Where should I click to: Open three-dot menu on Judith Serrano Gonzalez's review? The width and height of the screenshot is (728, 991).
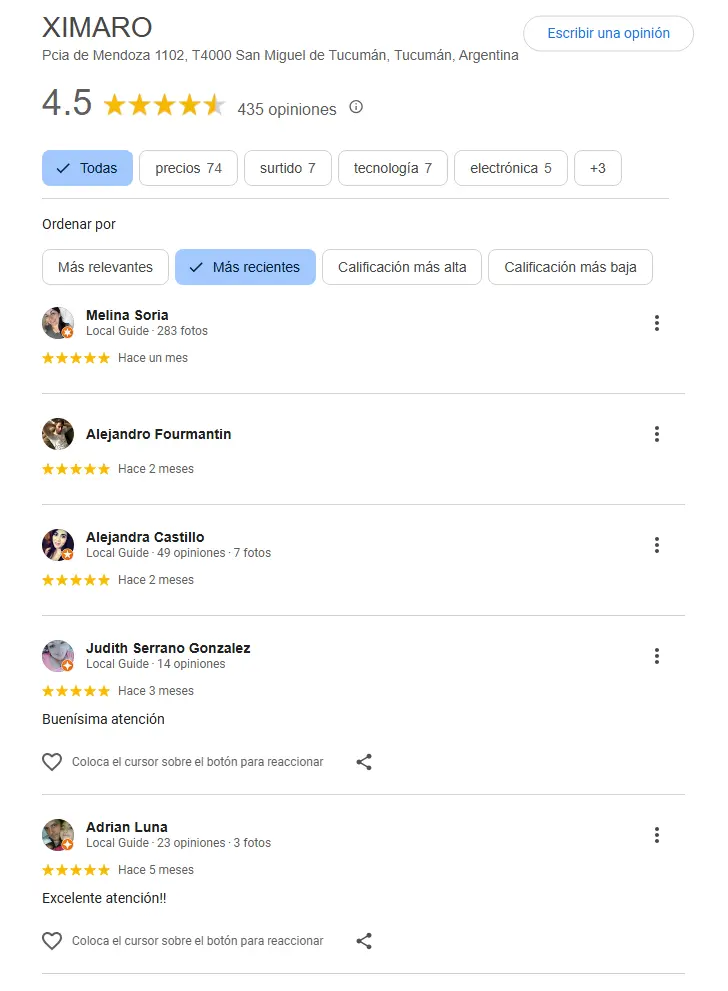(x=657, y=656)
